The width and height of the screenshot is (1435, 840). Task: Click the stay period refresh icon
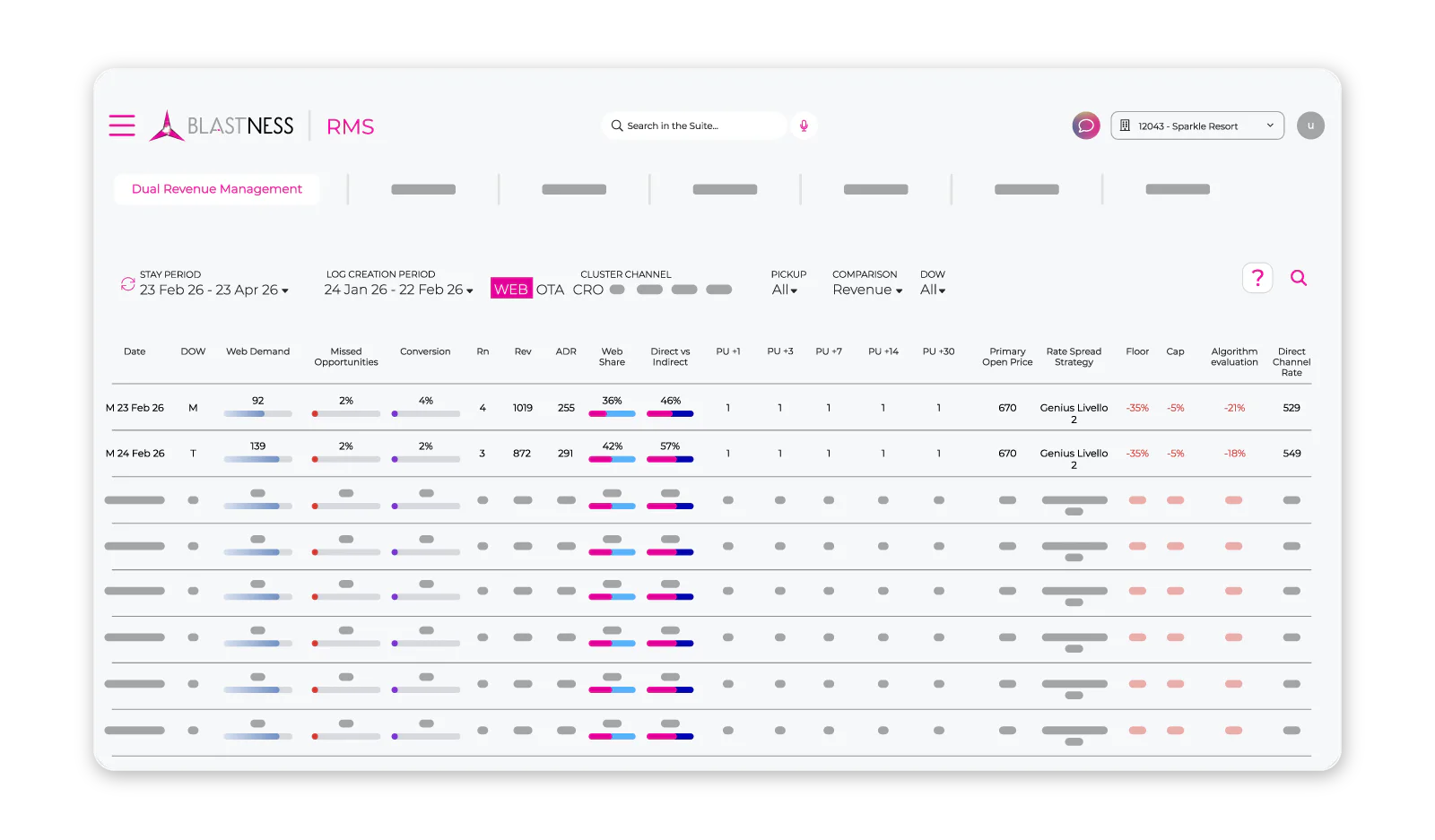127,284
